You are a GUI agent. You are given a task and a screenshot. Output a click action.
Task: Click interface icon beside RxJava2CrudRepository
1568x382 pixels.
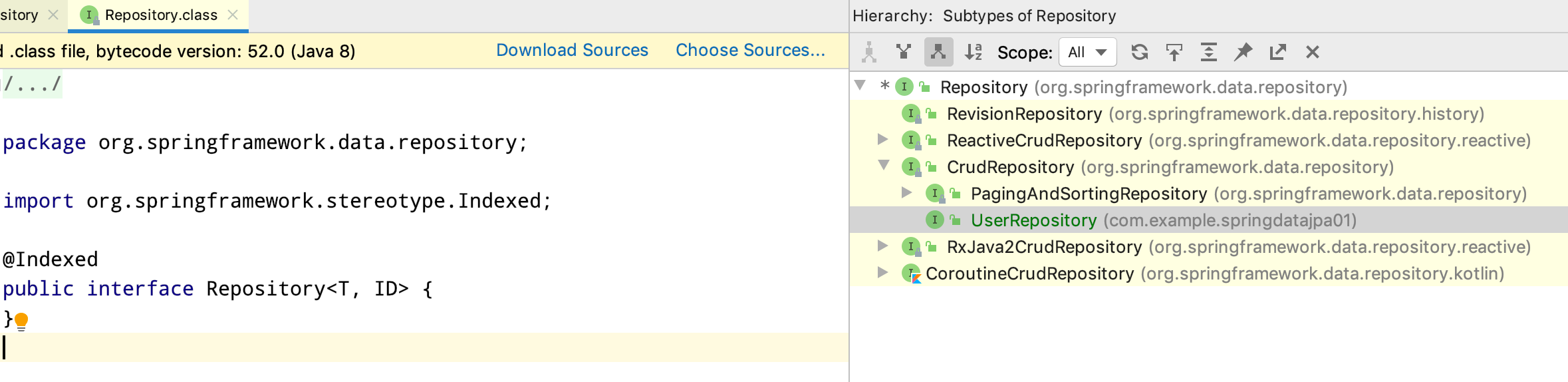point(911,247)
